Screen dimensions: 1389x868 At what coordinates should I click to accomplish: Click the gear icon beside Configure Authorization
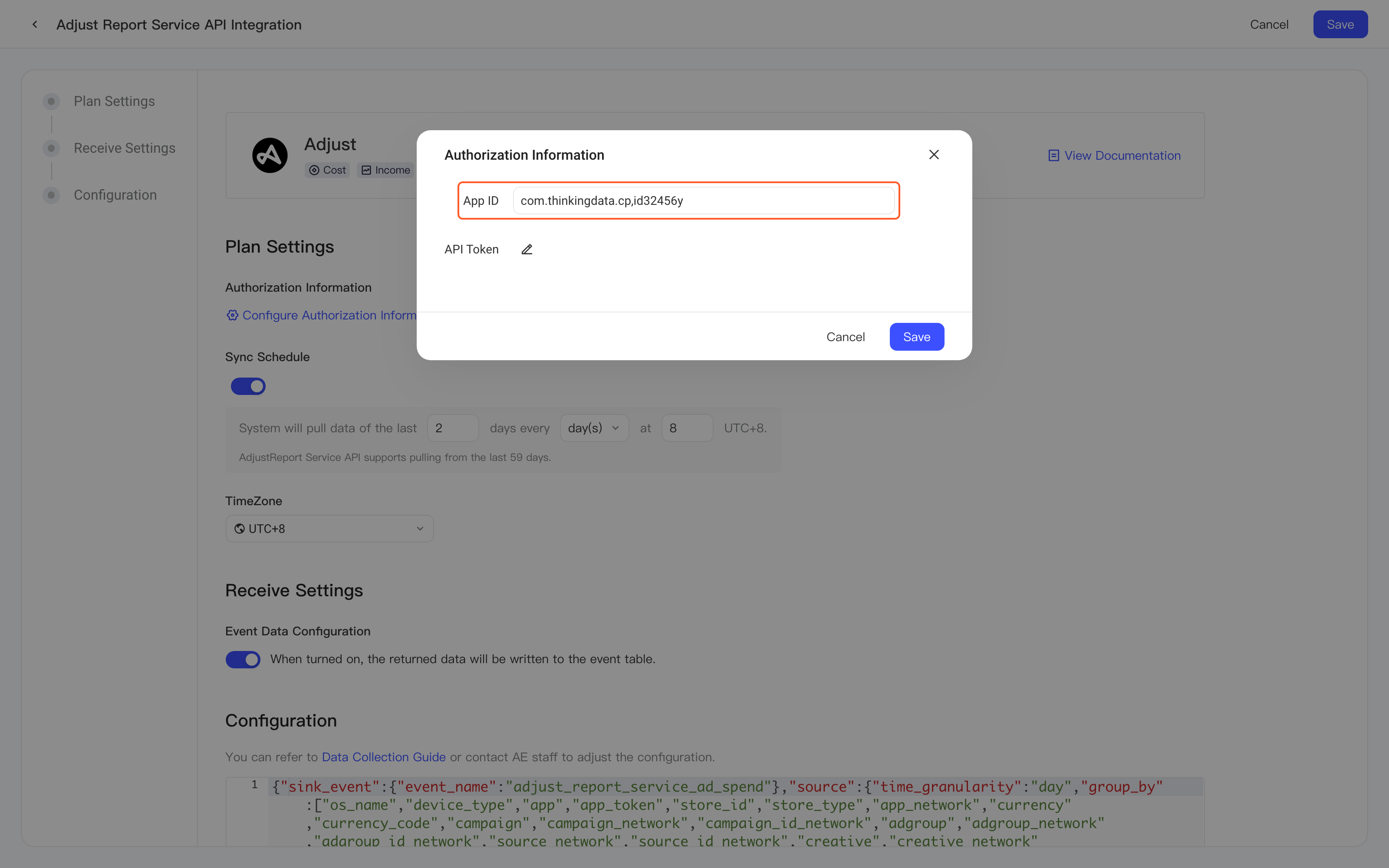(x=232, y=315)
